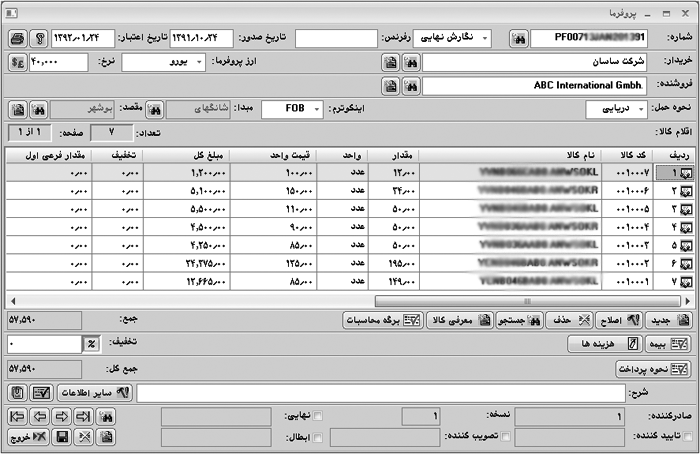Click the binoculars search next to proforma number
Viewport: 700px width, 454px height.
point(517,39)
